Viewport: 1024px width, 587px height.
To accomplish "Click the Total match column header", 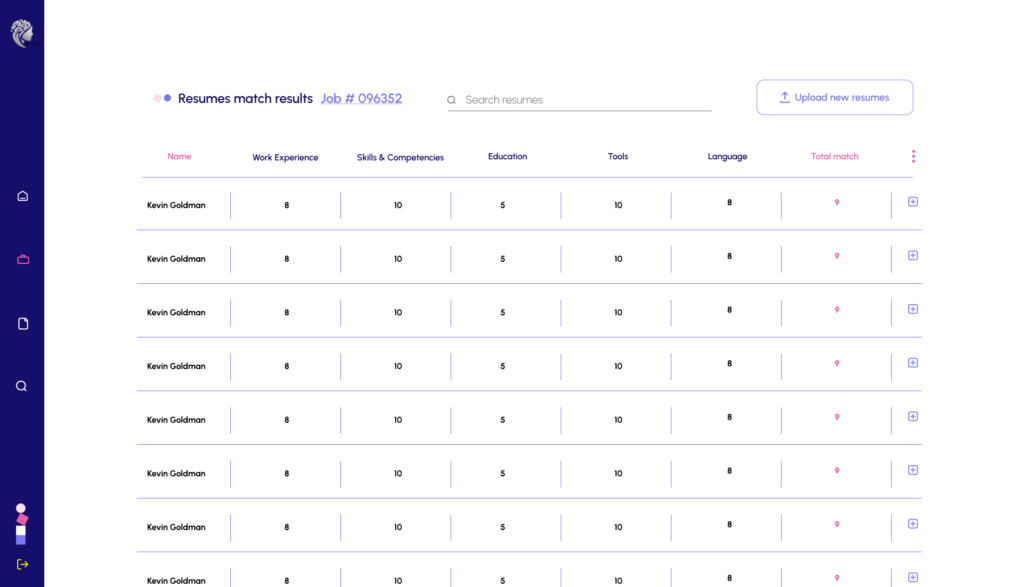I will tap(834, 157).
